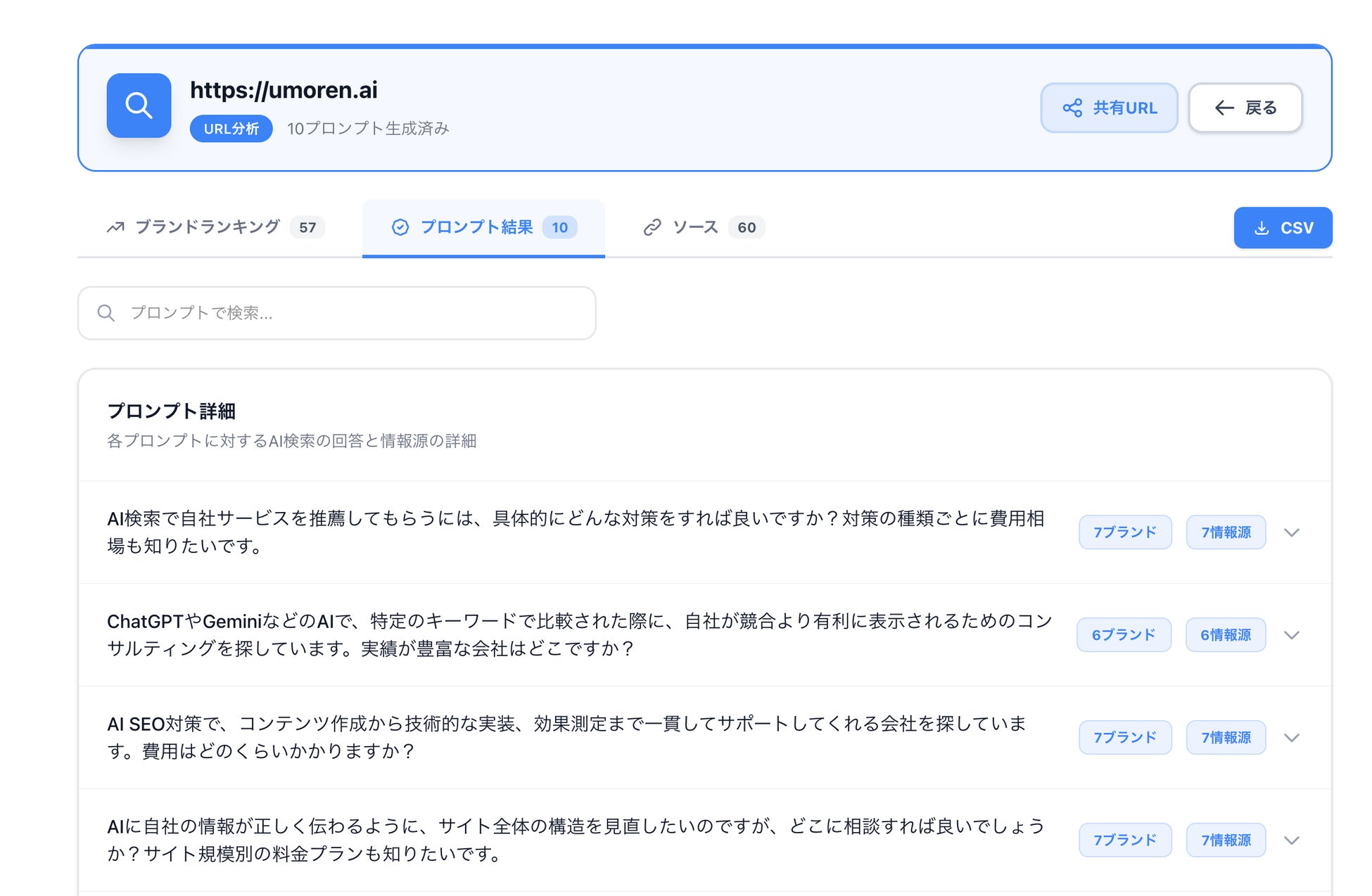This screenshot has width=1372, height=896.
Task: Expand the AI SEO対策 prompt chevron
Action: [1291, 738]
